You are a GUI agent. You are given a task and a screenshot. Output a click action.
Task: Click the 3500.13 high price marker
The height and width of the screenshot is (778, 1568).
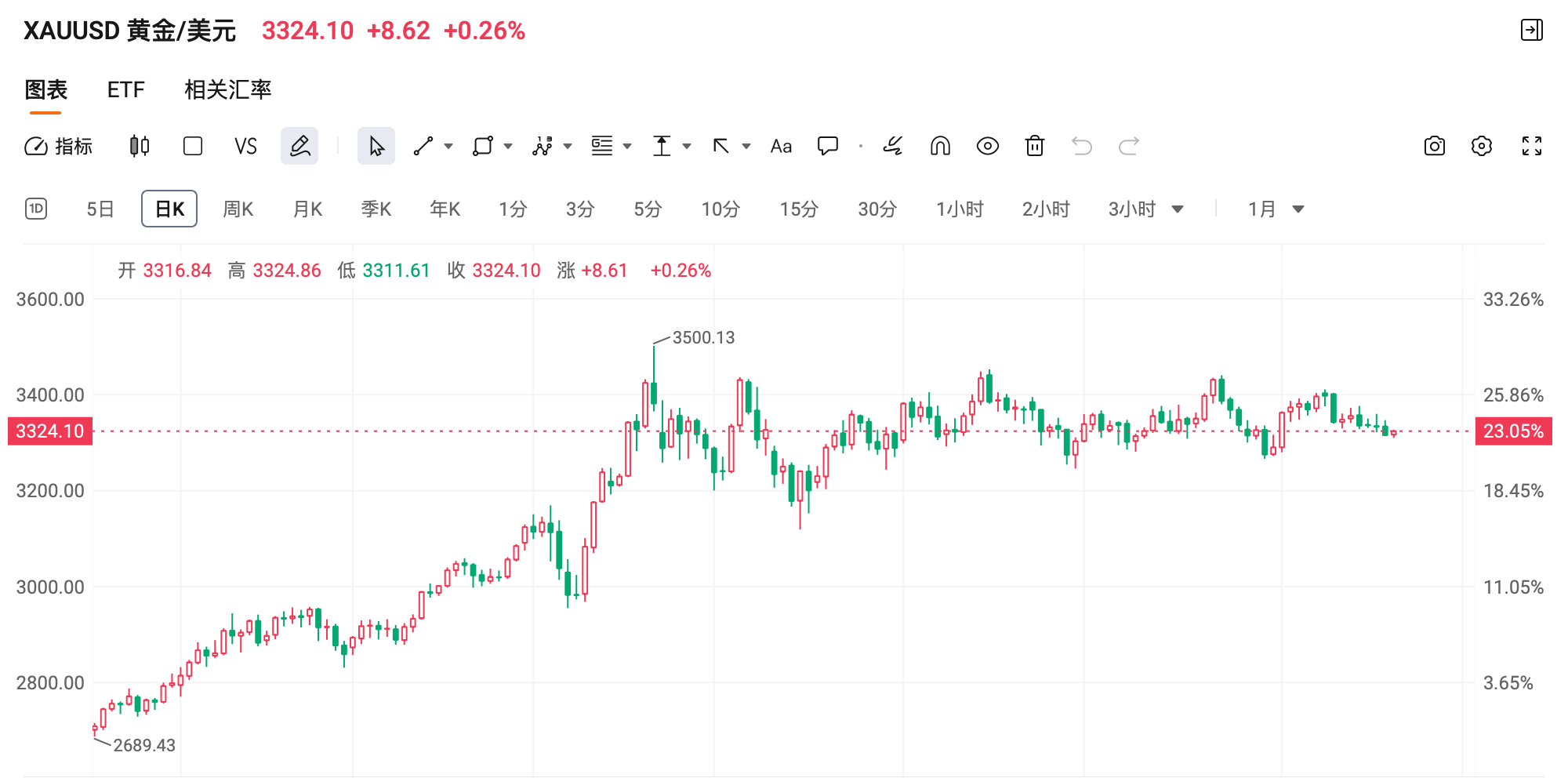tap(703, 338)
